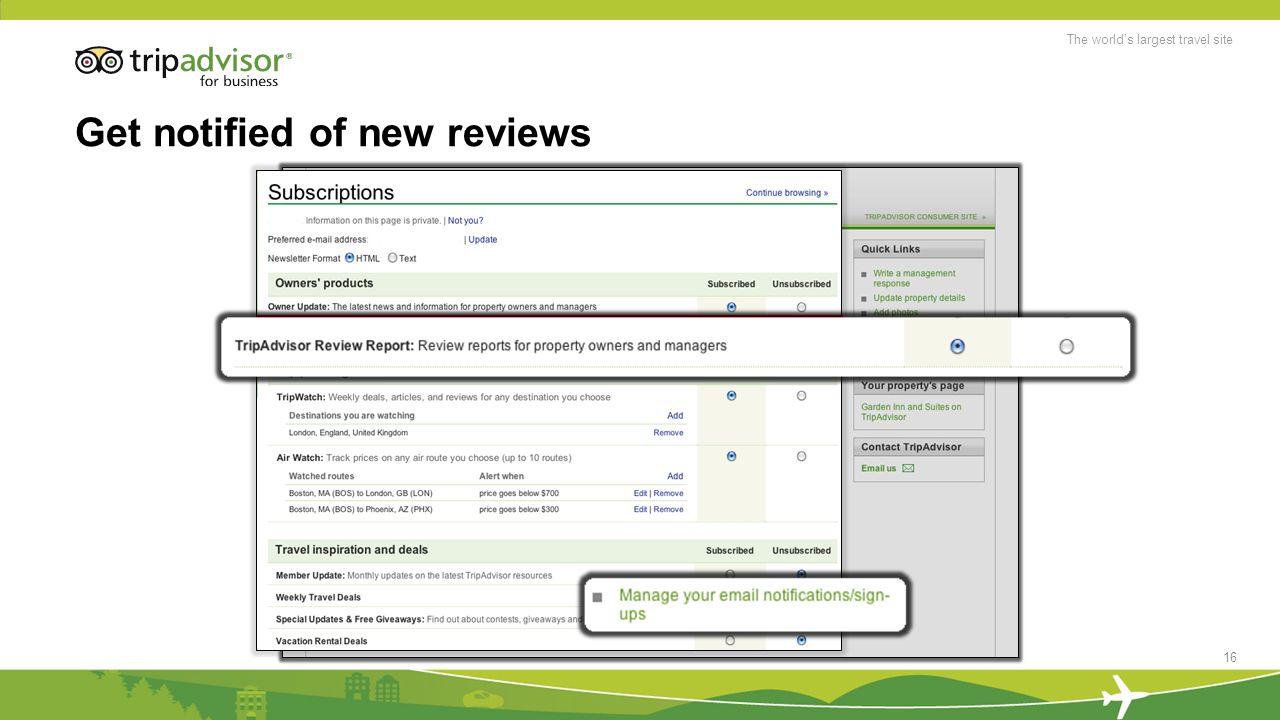Choose Unsubscribed for Air Watch
The width and height of the screenshot is (1280, 720).
[x=802, y=456]
